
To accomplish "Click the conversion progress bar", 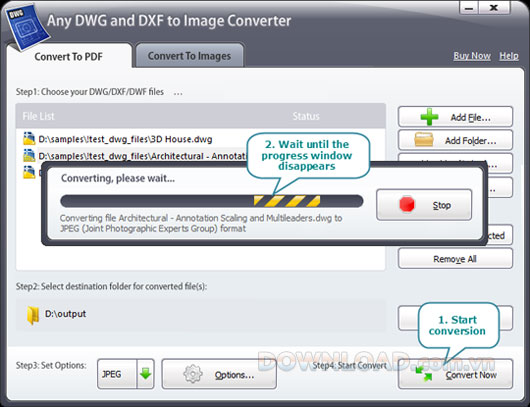I will pos(212,201).
